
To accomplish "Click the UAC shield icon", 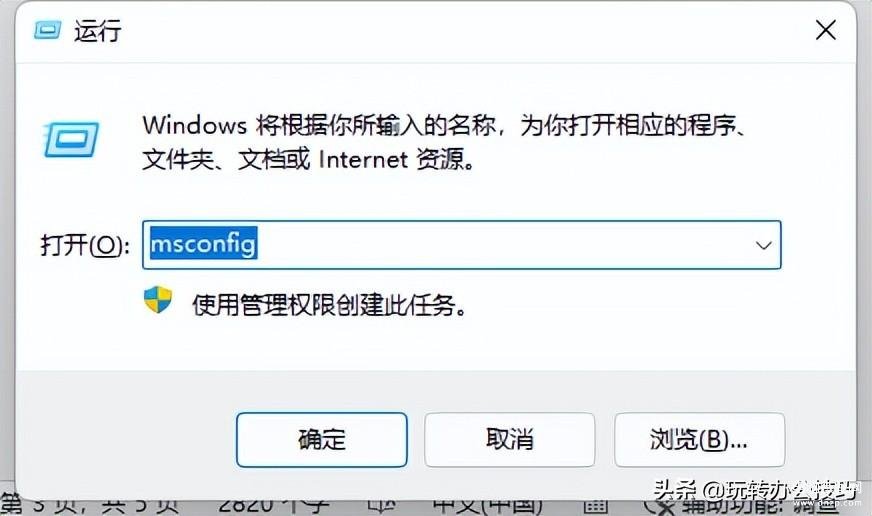I will (x=158, y=300).
